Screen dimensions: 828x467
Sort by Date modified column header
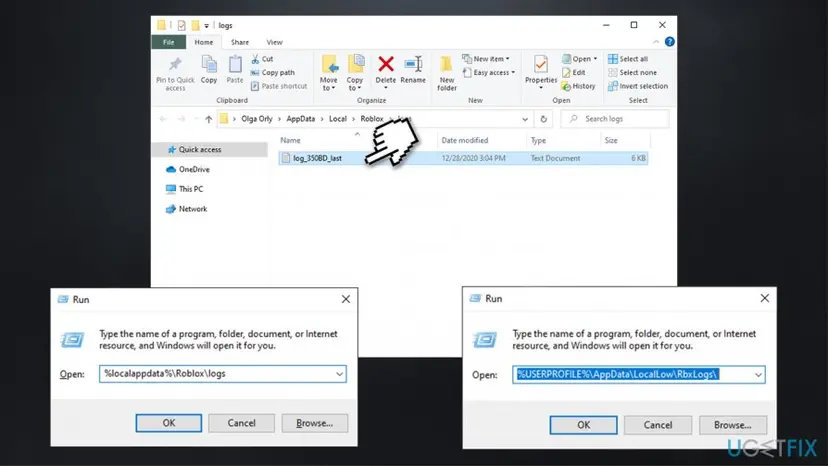coord(465,141)
